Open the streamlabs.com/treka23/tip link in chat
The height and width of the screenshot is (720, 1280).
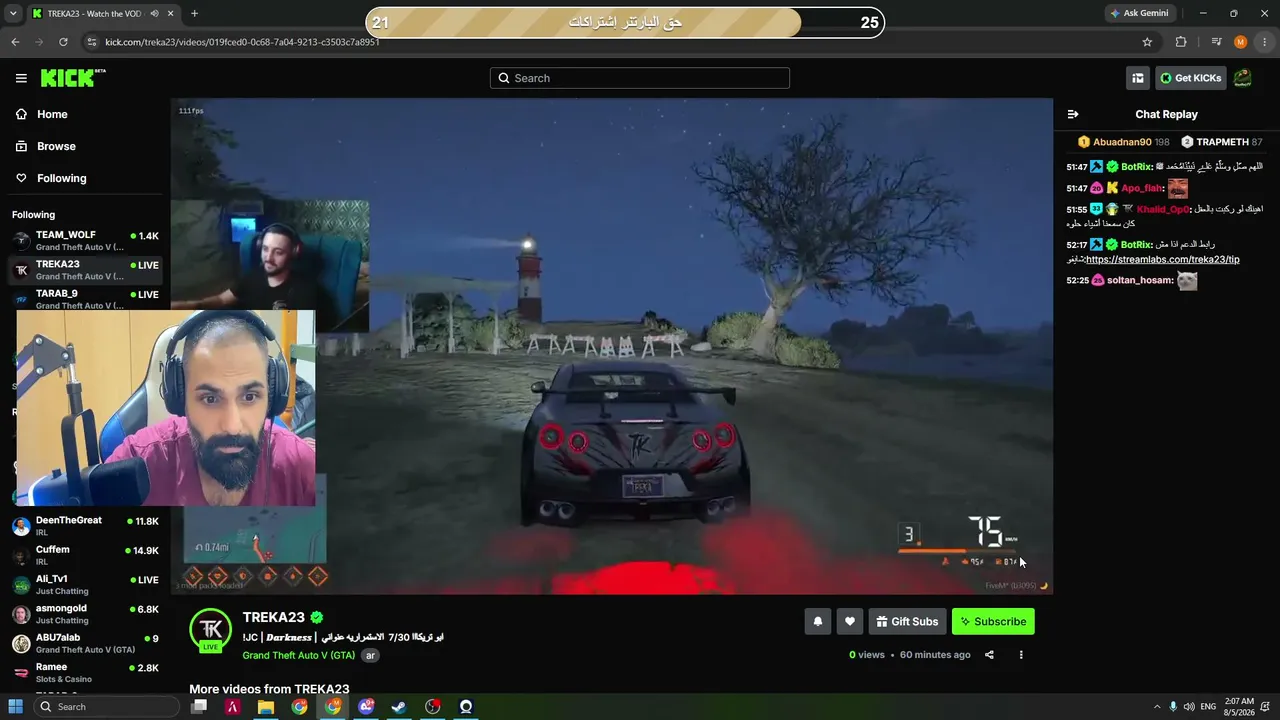click(x=1163, y=259)
